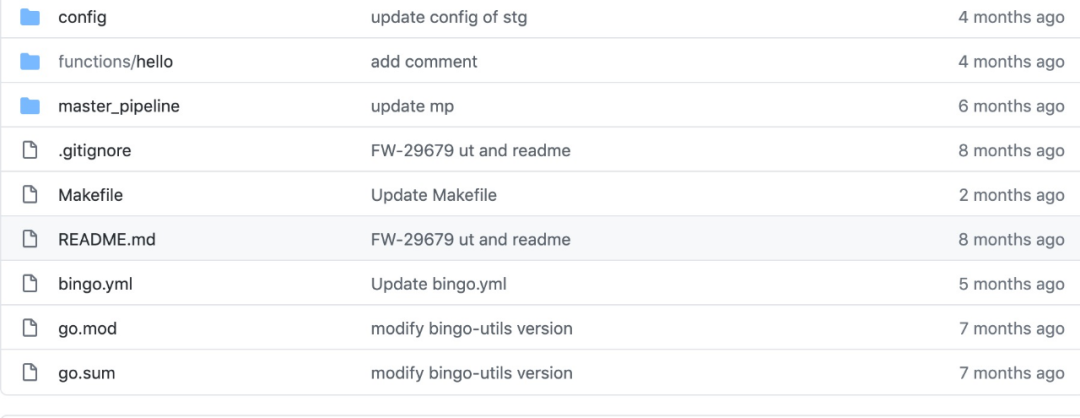
Task: Click the bingo.yml file icon
Action: [x=30, y=284]
